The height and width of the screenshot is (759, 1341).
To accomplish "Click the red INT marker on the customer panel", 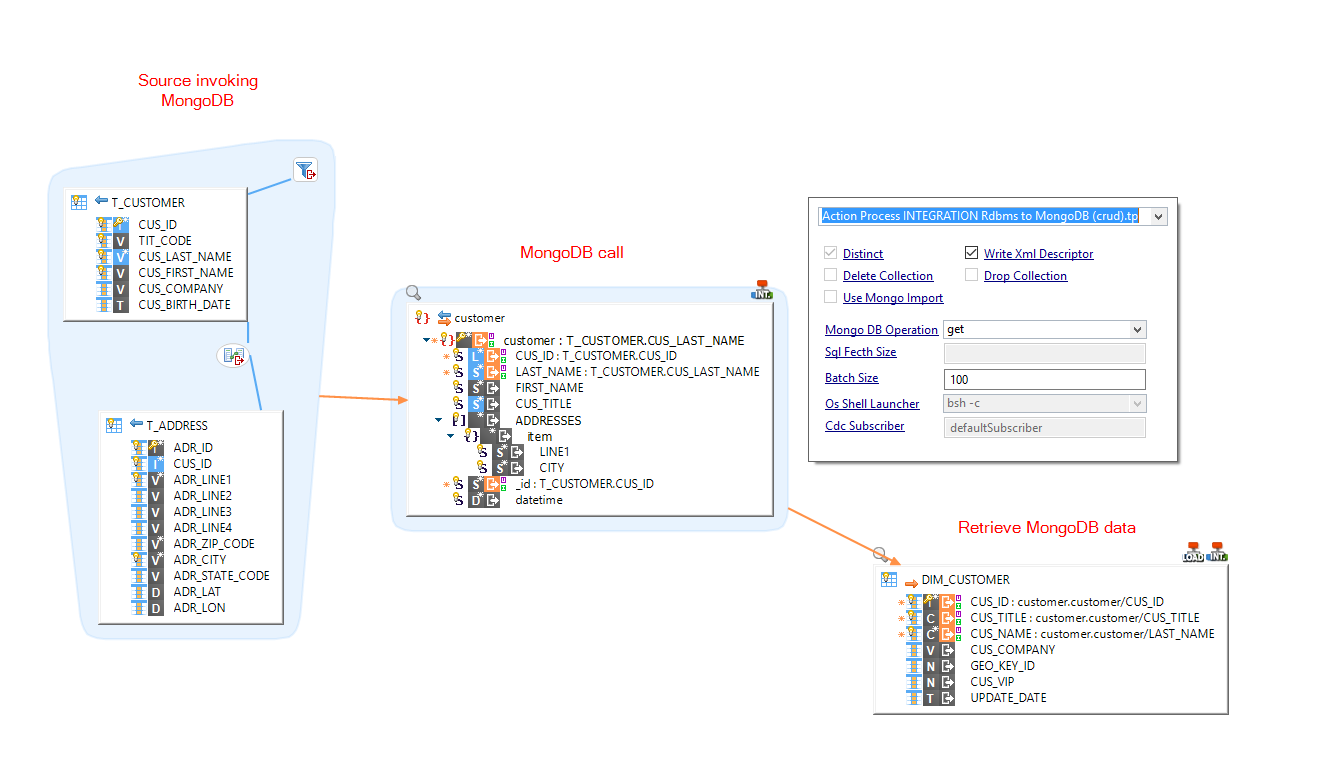I will click(x=761, y=289).
